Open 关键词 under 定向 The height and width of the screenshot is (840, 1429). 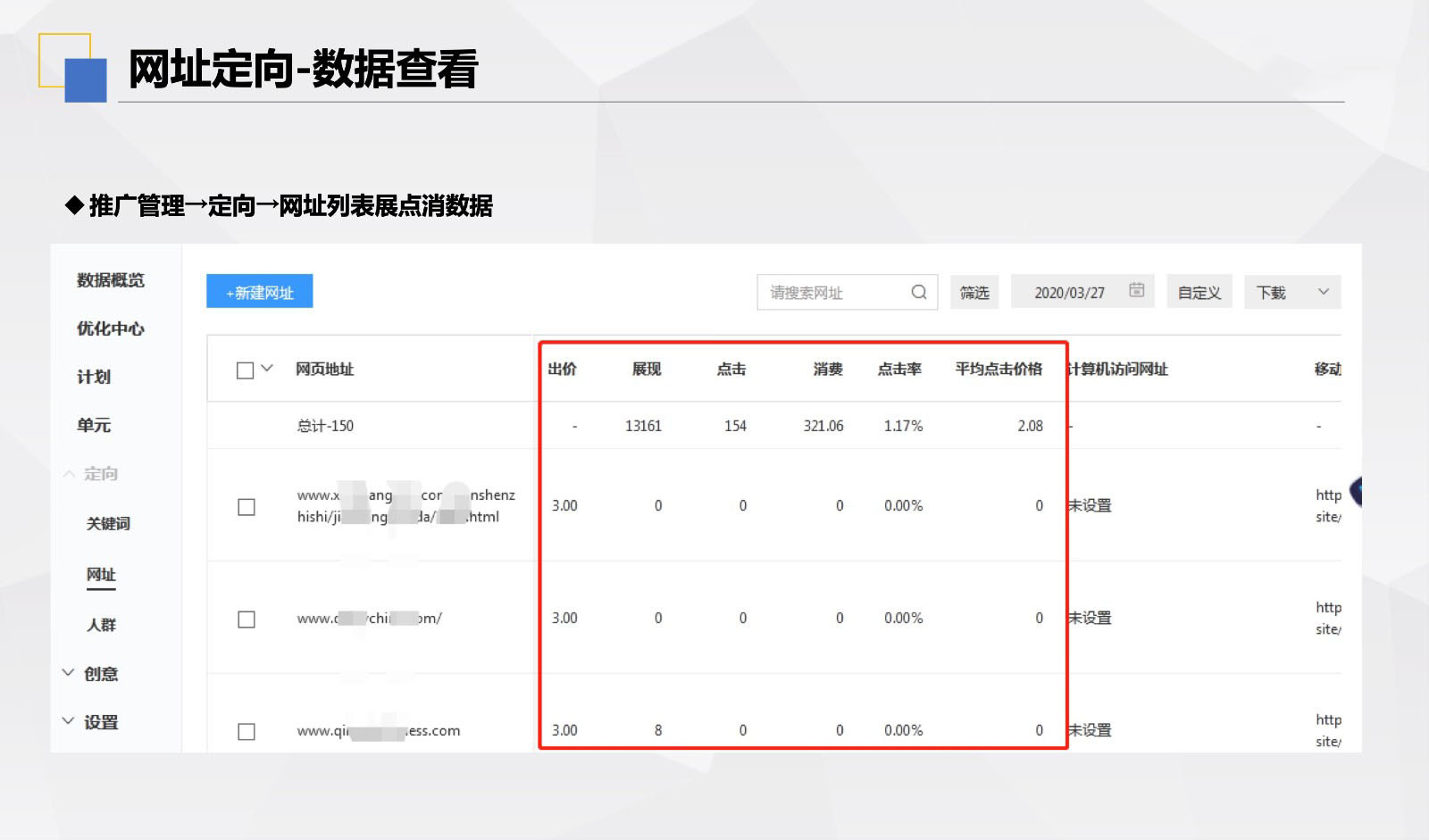point(108,523)
